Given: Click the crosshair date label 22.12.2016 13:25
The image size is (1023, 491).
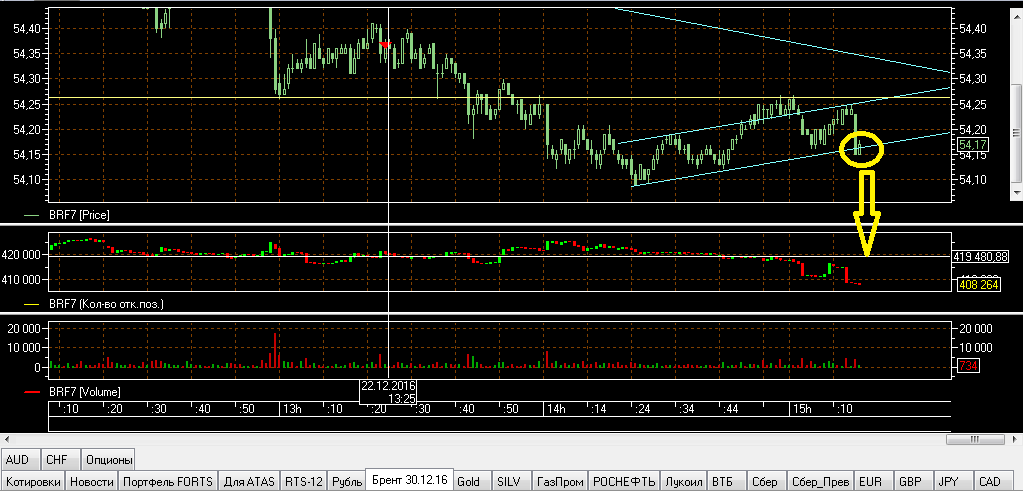Looking at the screenshot, I should point(388,393).
